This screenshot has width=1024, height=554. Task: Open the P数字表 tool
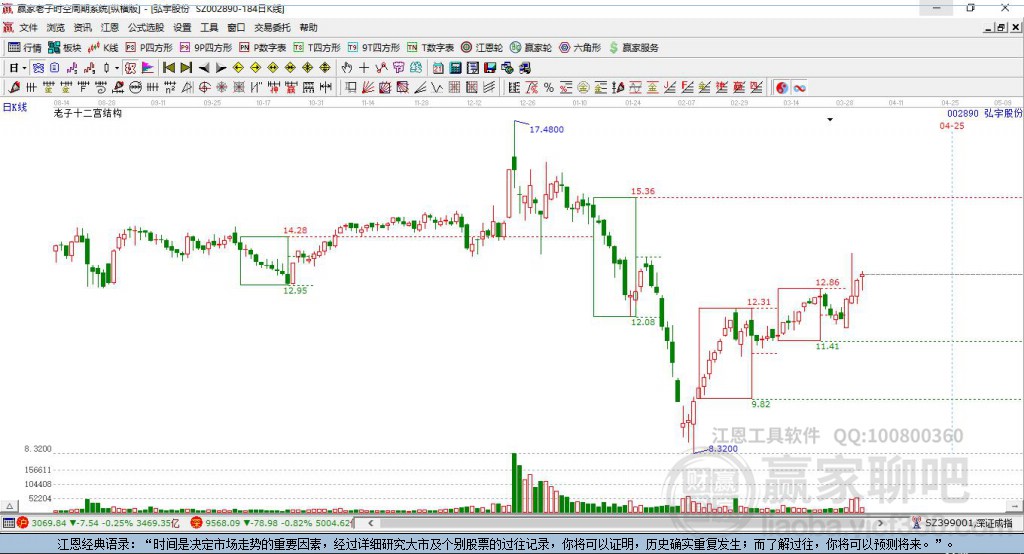coord(263,48)
